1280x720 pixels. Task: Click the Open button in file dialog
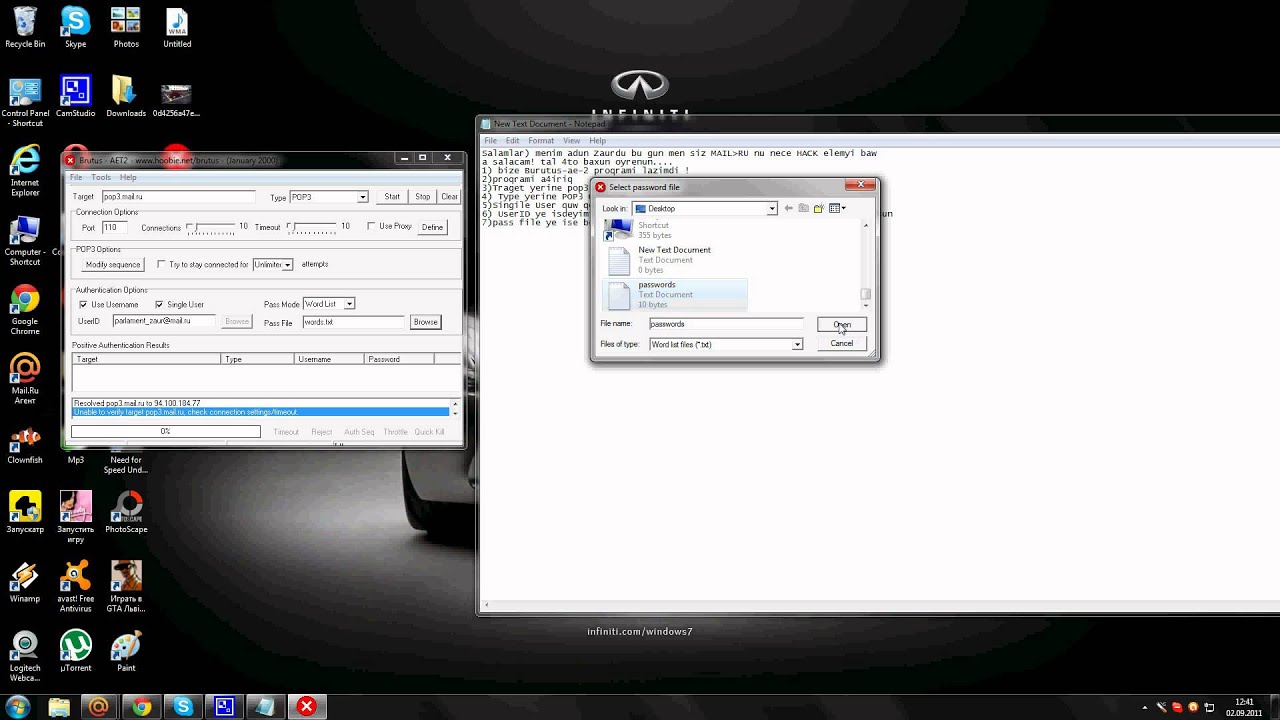[x=842, y=324]
